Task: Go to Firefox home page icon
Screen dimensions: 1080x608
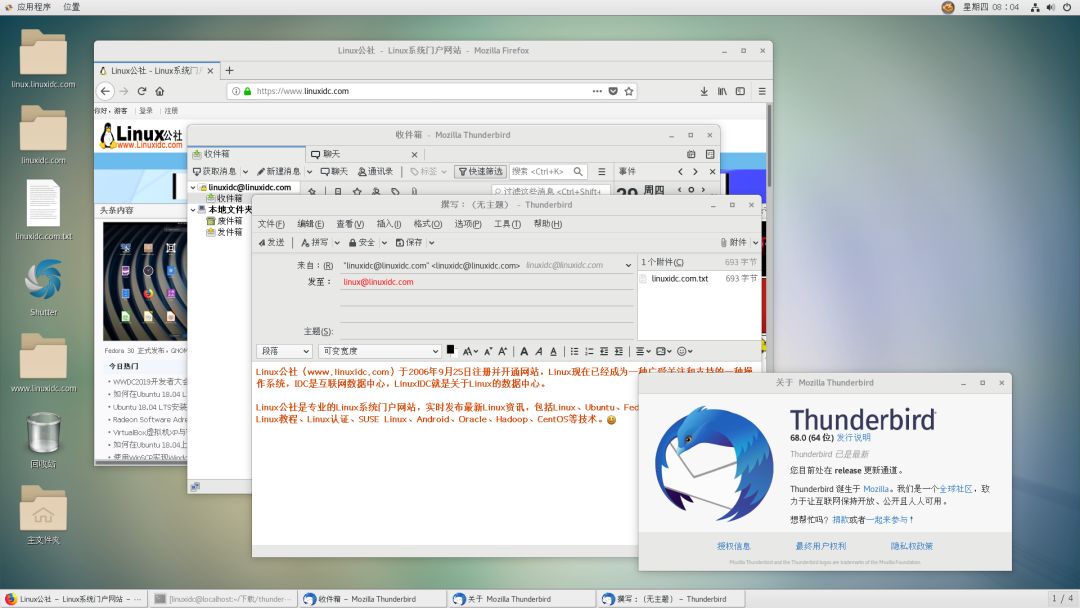Action: [x=160, y=91]
